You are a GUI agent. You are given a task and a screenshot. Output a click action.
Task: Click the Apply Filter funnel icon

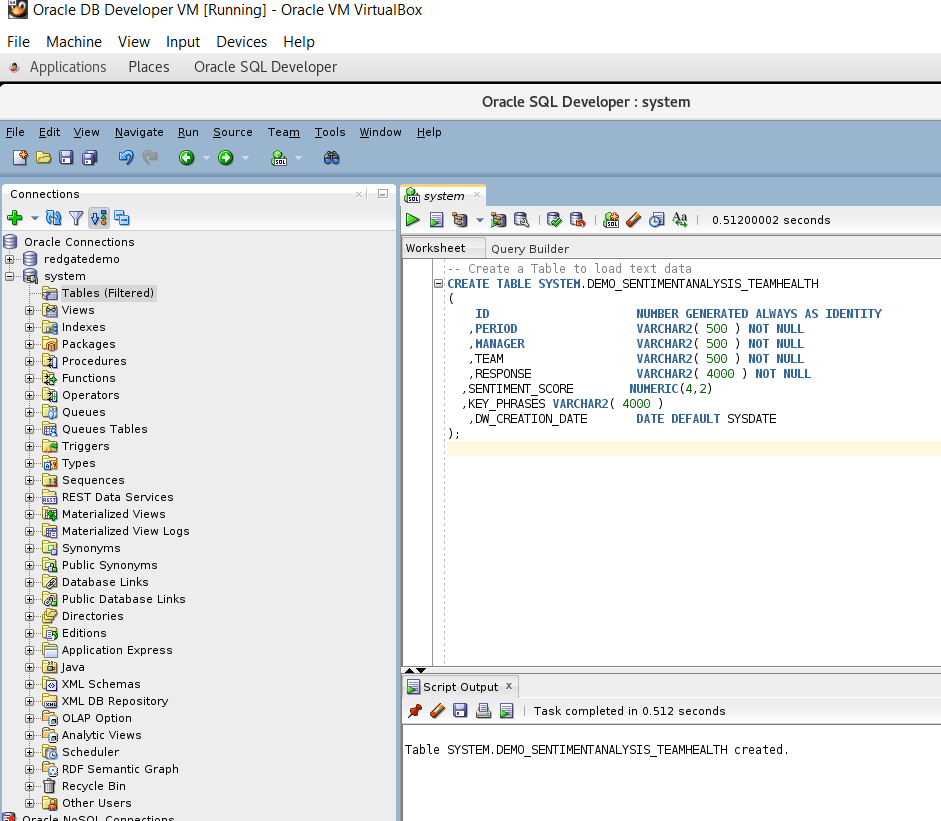pyautogui.click(x=76, y=218)
